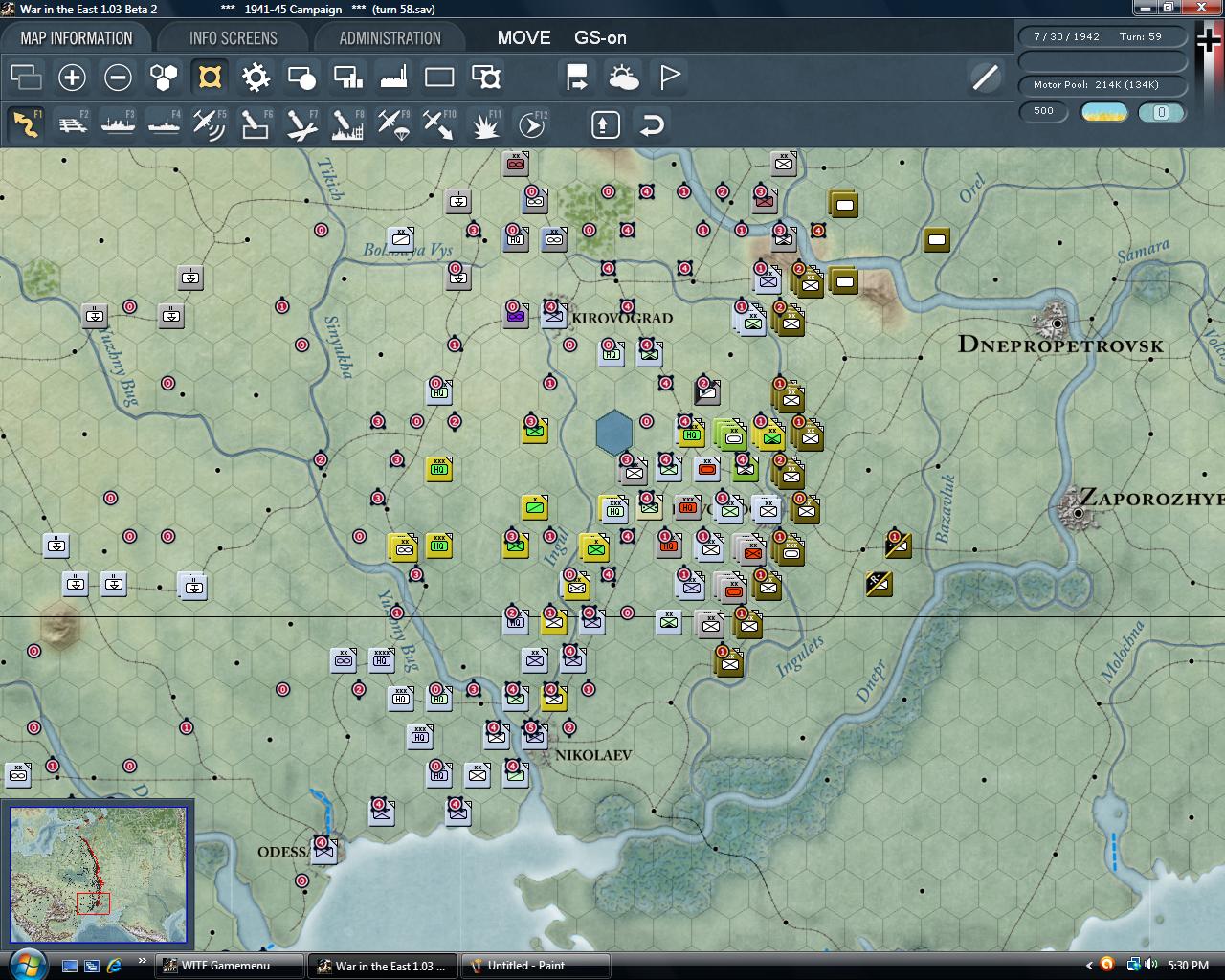
Task: Click the overlapping windows map toggle icon
Action: [x=26, y=77]
